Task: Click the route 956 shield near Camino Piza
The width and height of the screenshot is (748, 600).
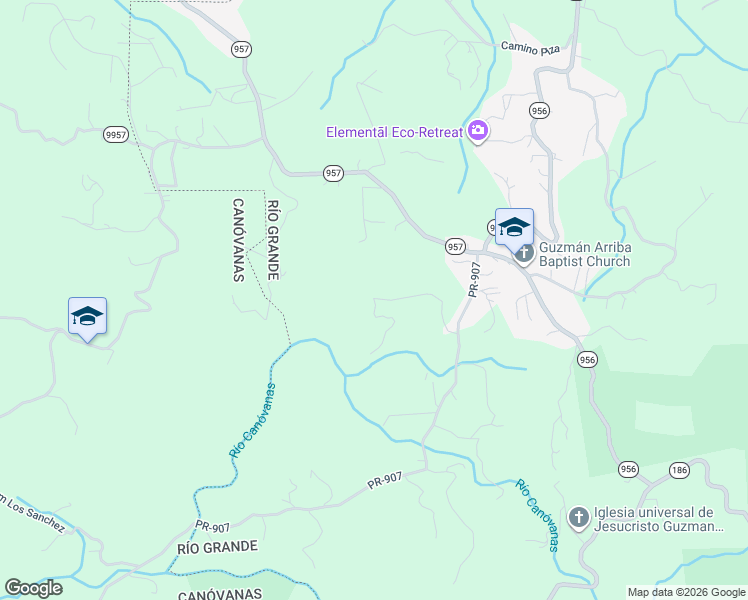Action: 540,111
